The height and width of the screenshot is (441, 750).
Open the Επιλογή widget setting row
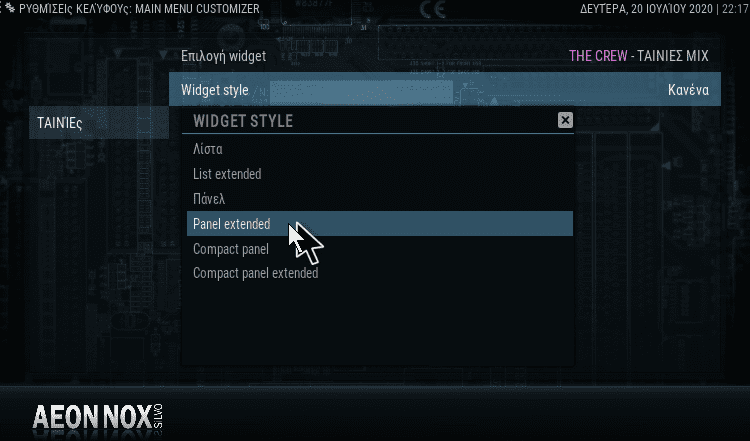point(445,56)
